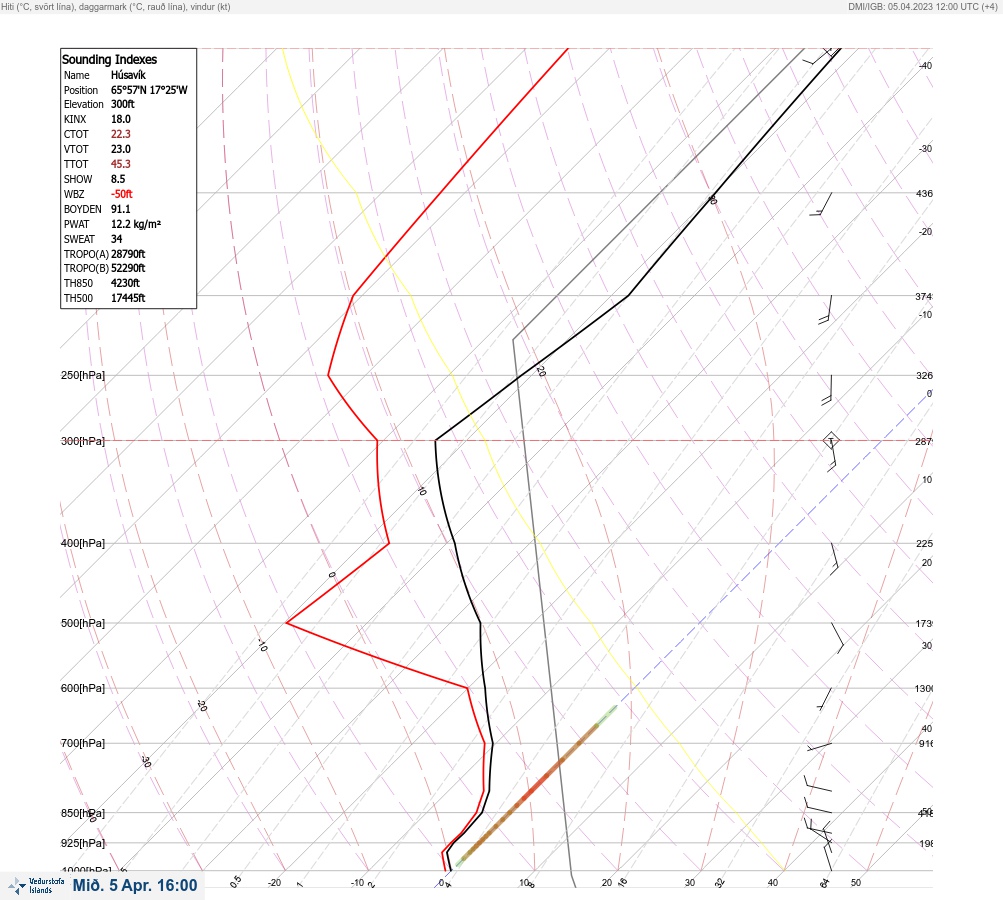Click the '50' label on the bottom temperature axis

[x=856, y=883]
